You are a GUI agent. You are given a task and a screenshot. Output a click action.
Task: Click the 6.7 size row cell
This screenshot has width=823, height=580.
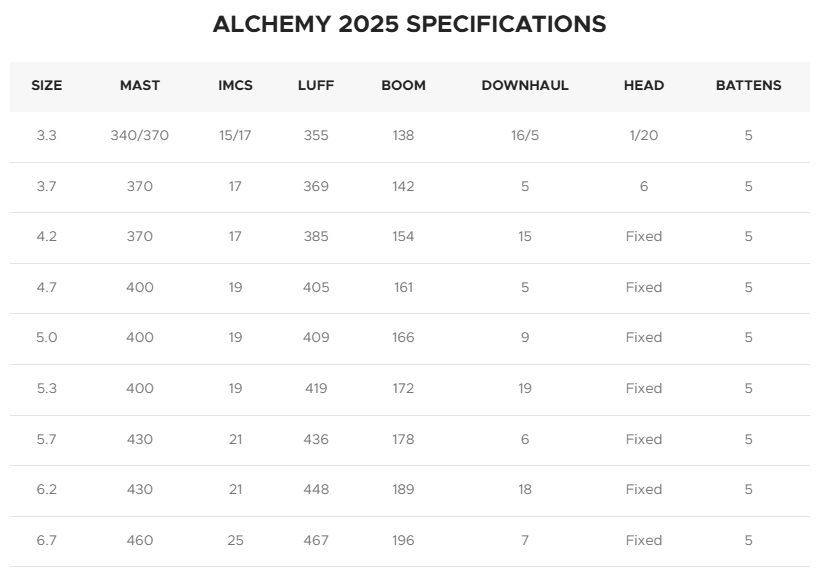pyautogui.click(x=47, y=541)
